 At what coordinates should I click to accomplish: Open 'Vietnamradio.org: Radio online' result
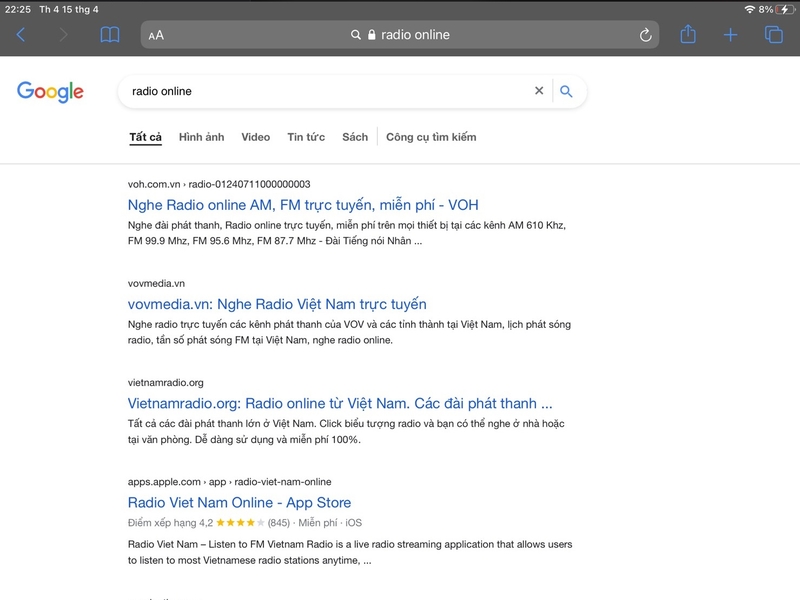[x=340, y=403]
